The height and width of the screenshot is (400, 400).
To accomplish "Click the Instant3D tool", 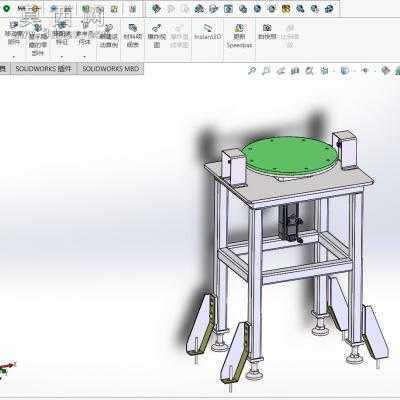I will click(x=208, y=32).
